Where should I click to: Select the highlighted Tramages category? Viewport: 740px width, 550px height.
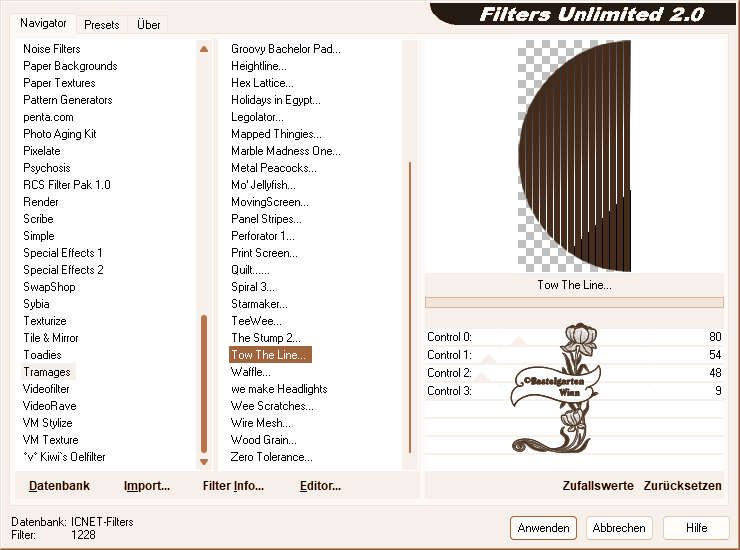[x=47, y=372]
